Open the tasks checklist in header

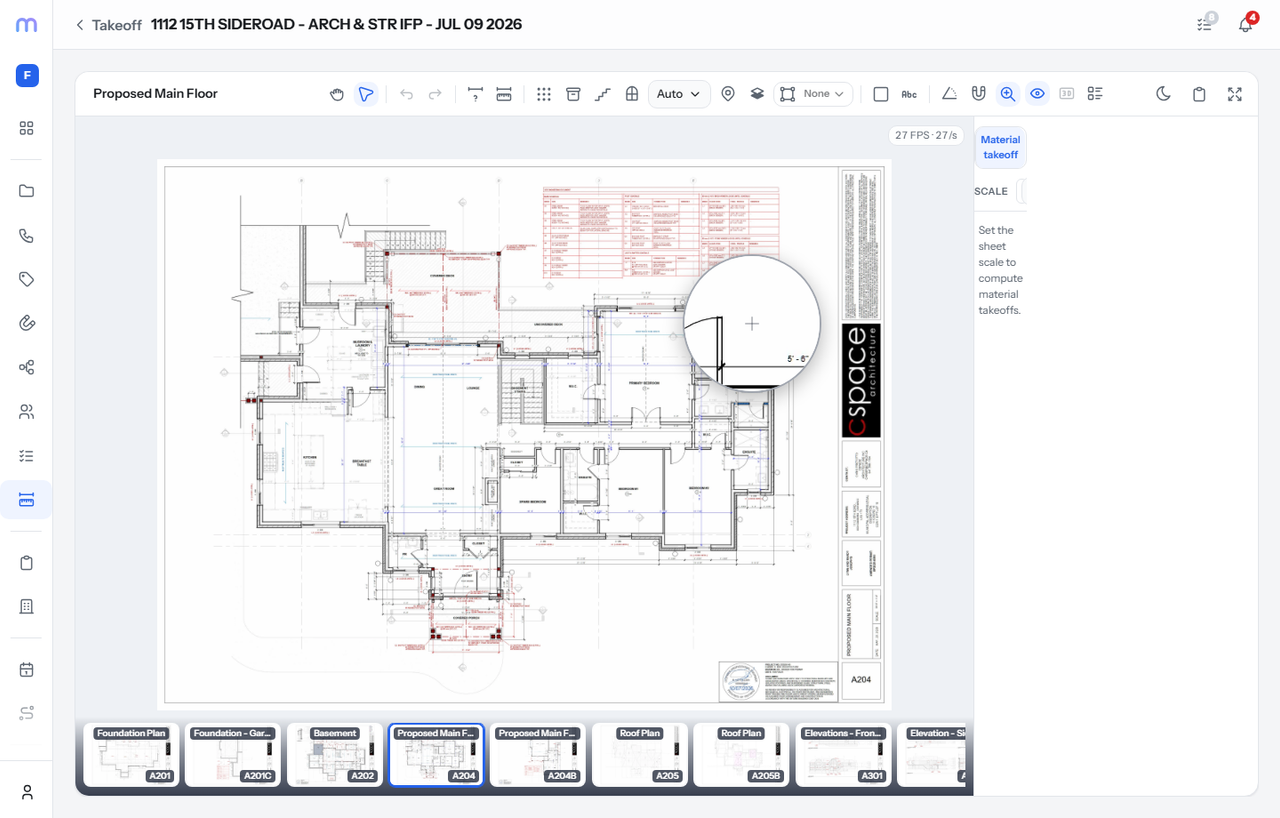coord(1205,25)
